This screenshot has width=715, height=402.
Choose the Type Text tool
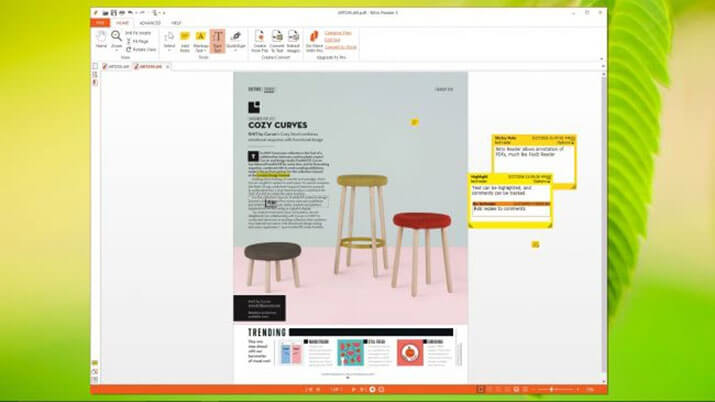218,41
